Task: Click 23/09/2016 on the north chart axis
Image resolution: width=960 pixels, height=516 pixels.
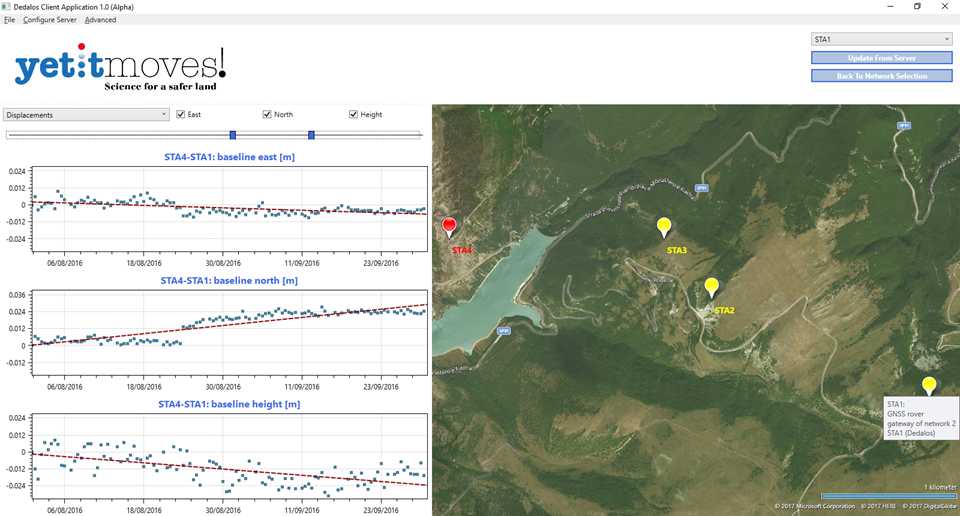Action: [x=381, y=387]
